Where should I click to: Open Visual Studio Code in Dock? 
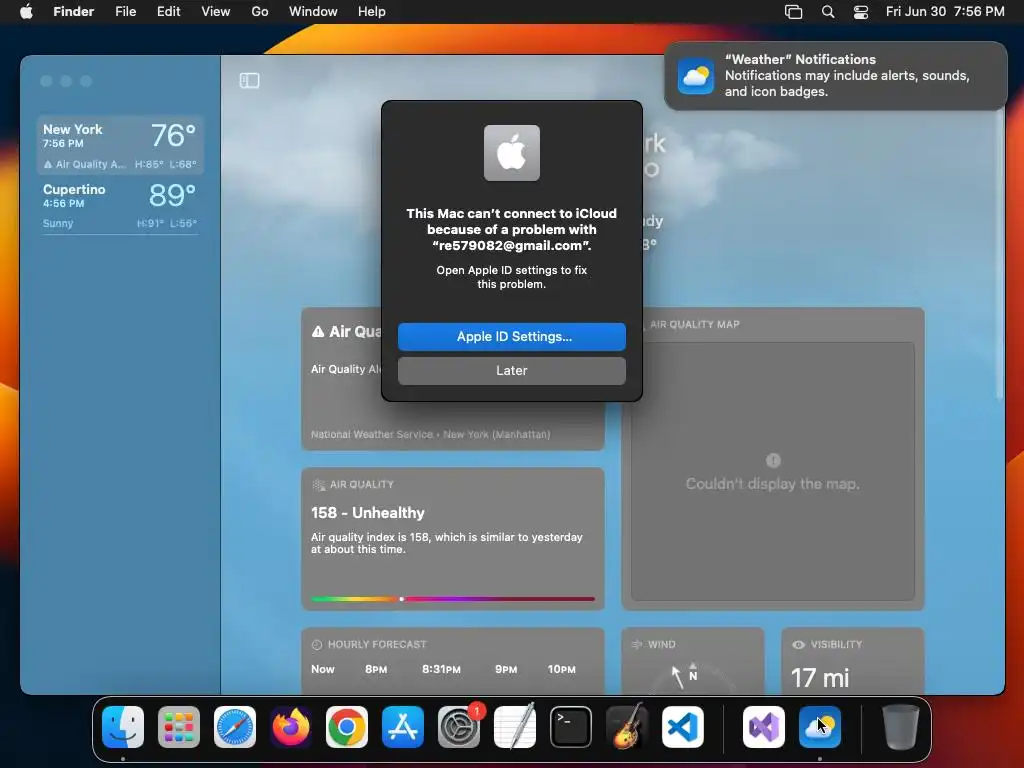coord(683,727)
